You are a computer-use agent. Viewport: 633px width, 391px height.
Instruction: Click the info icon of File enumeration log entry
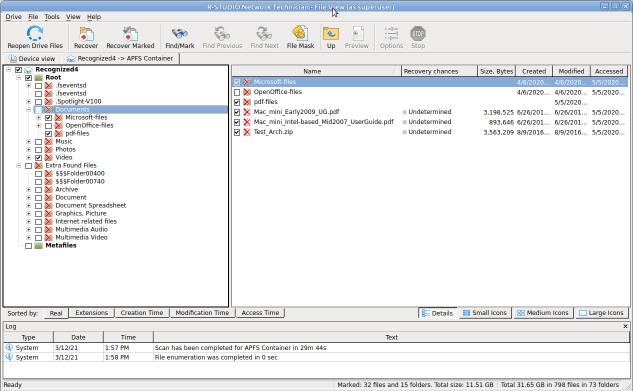pyautogui.click(x=9, y=357)
